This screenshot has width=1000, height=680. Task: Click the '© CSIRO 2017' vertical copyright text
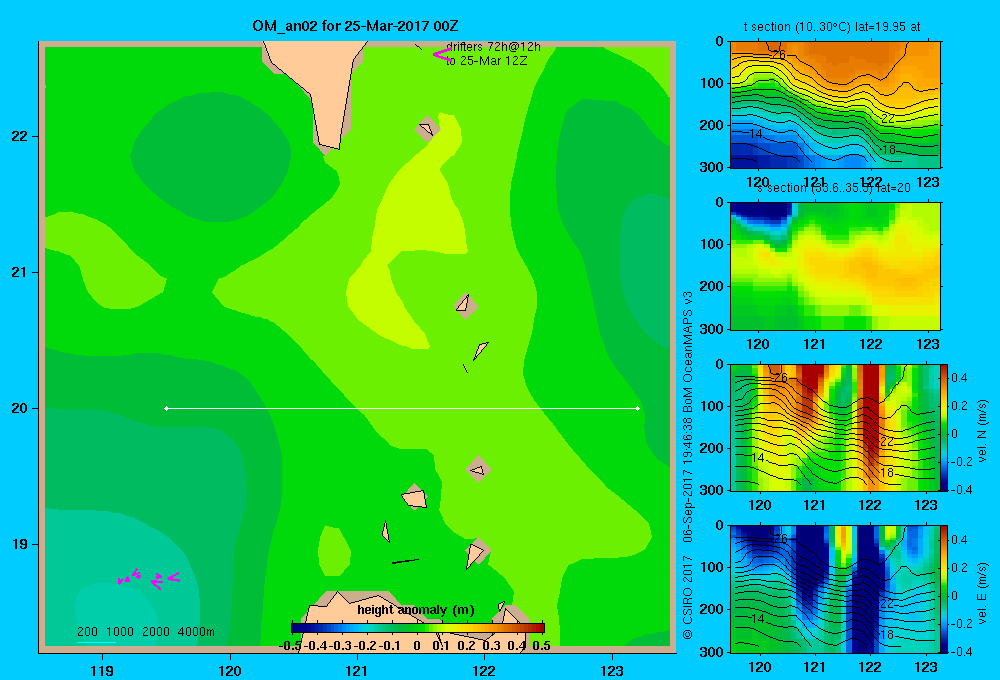(688, 597)
